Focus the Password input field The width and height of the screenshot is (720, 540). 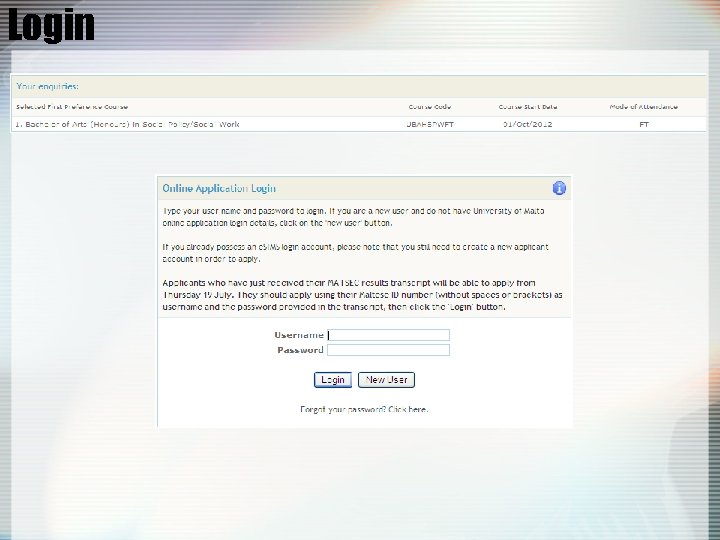[388, 350]
